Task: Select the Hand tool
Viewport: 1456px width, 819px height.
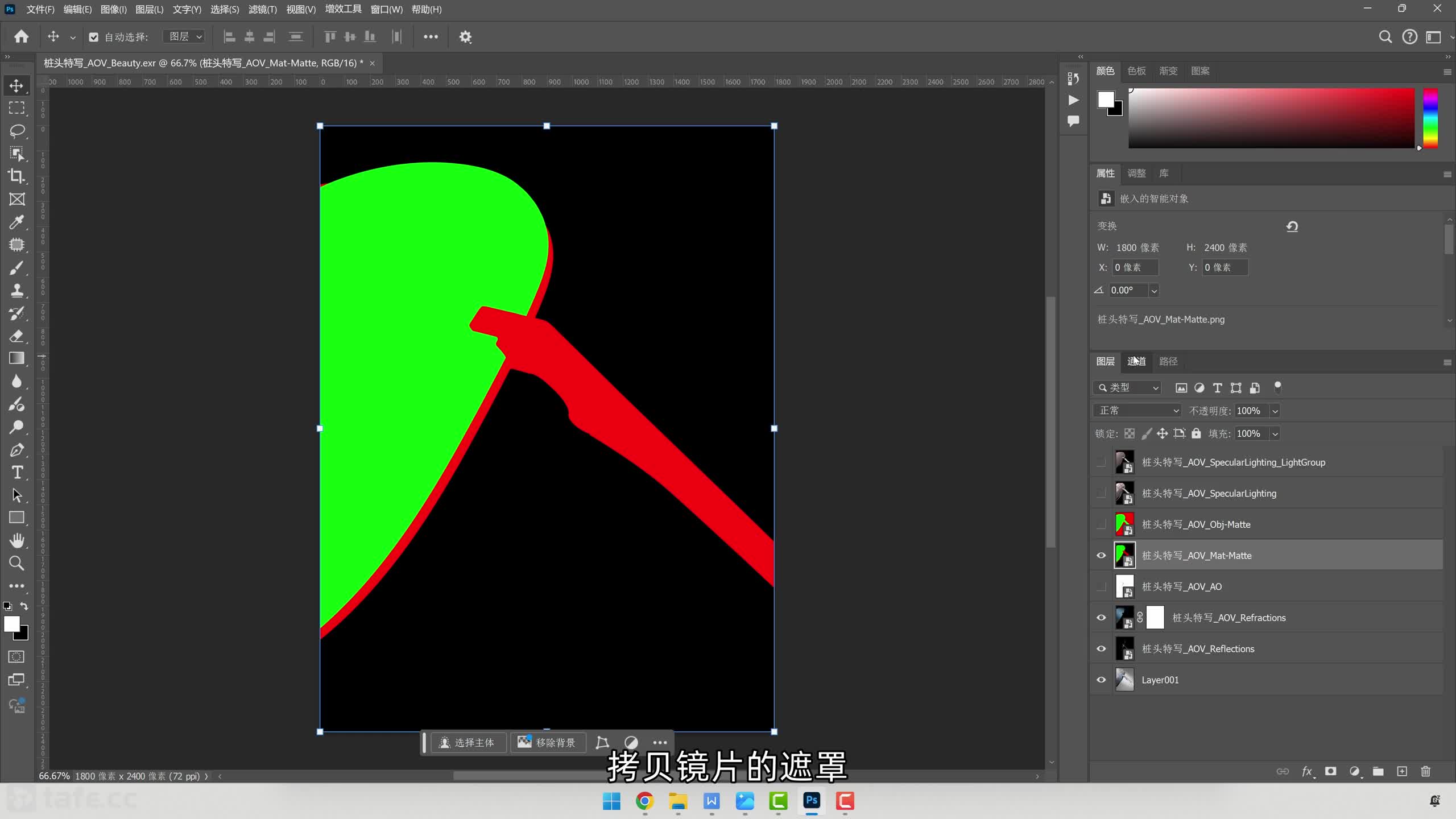Action: pyautogui.click(x=16, y=540)
